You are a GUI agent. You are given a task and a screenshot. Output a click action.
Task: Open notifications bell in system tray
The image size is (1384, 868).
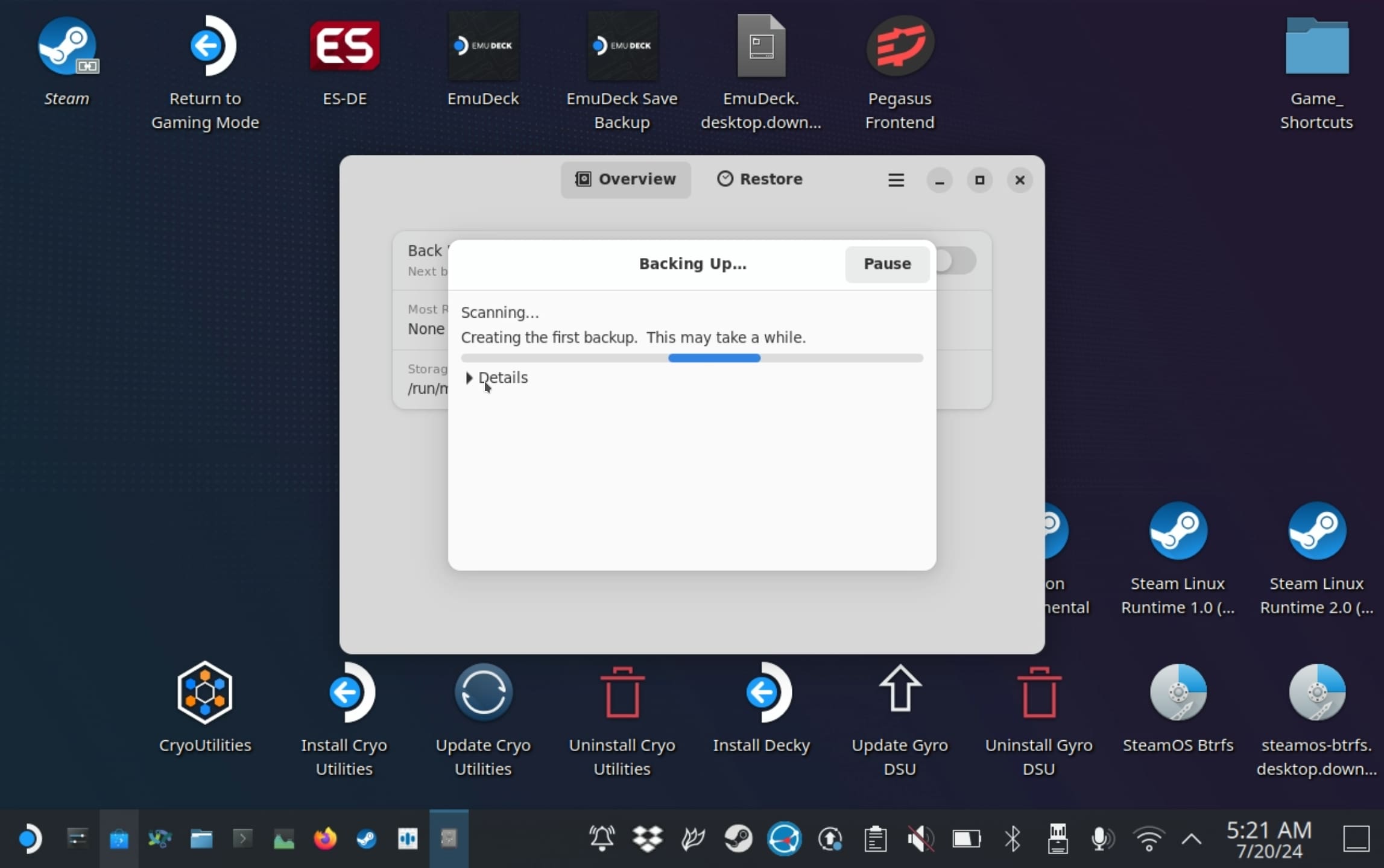point(602,838)
